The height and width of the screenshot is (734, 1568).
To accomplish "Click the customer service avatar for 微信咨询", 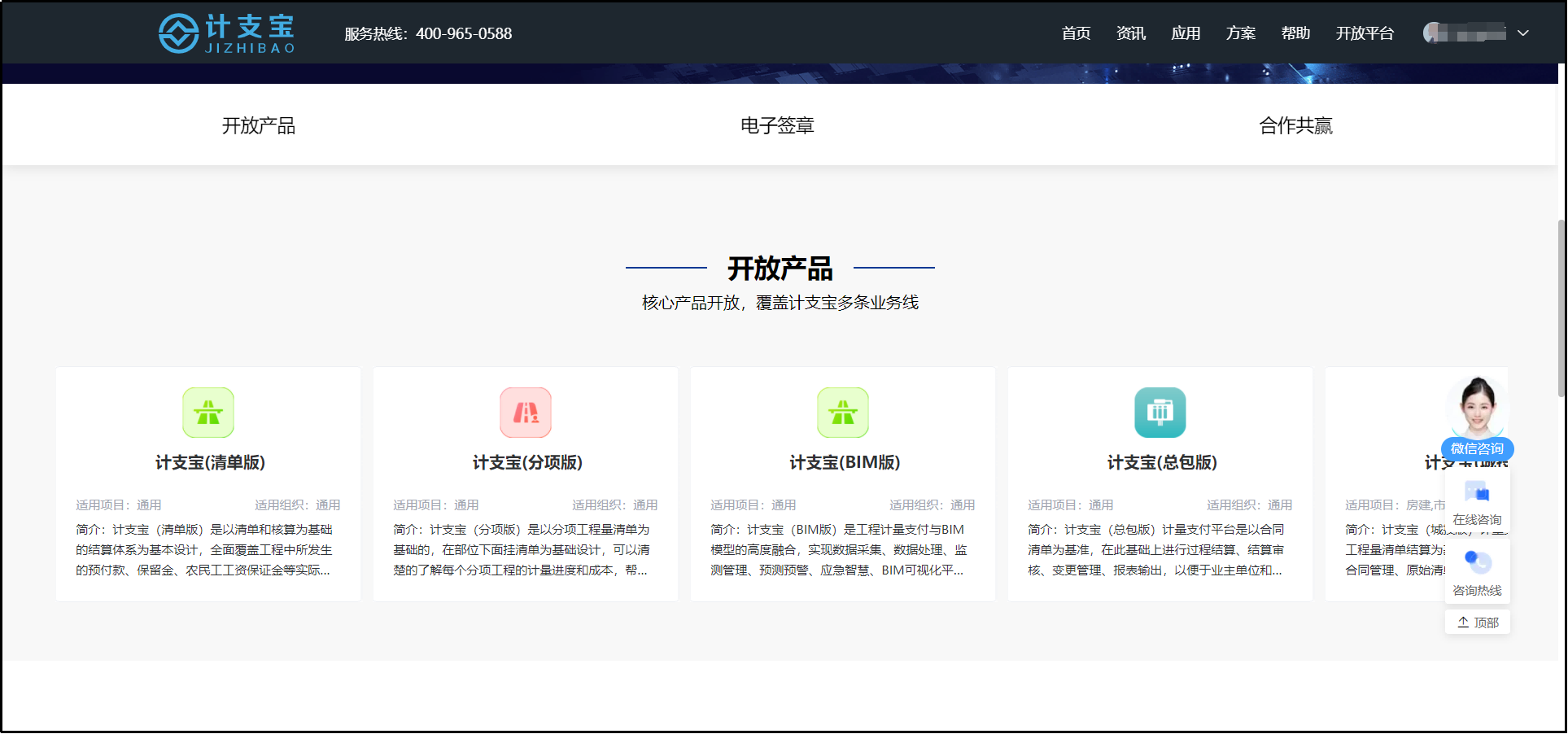I will (1478, 406).
